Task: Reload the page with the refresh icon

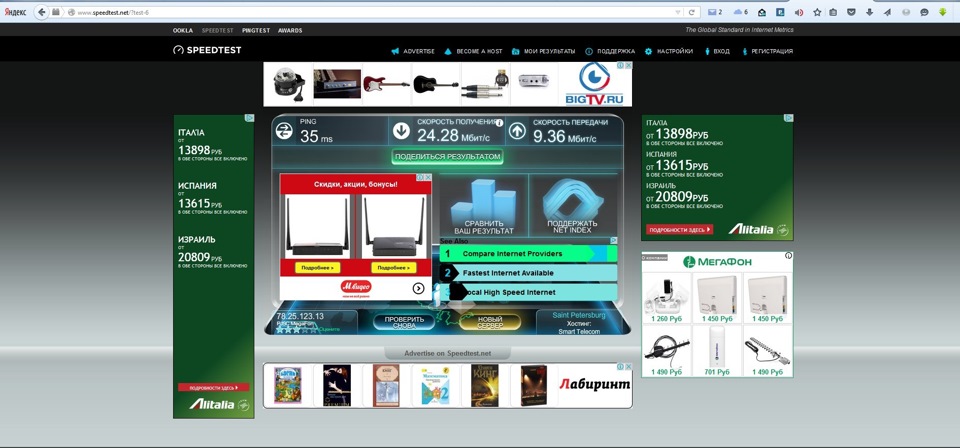Action: [x=692, y=12]
